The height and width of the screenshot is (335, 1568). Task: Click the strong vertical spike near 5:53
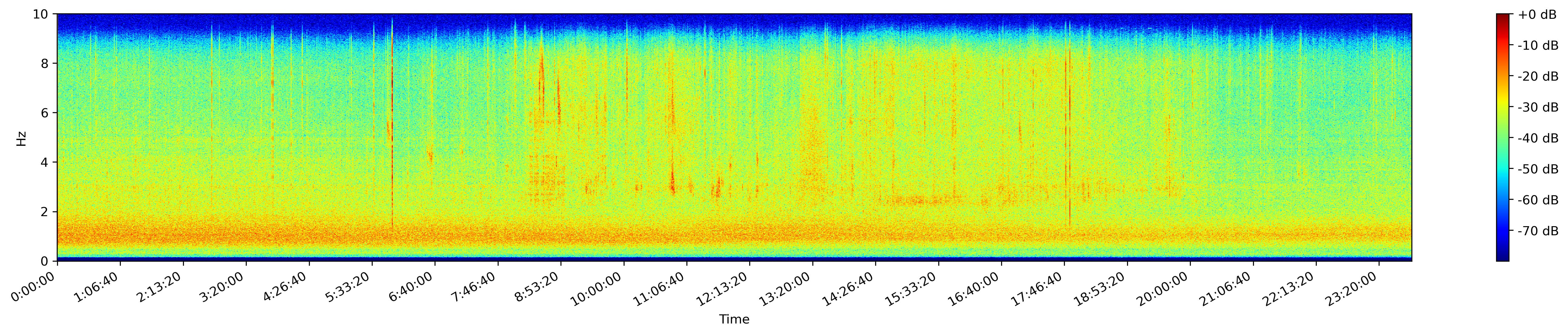392,122
